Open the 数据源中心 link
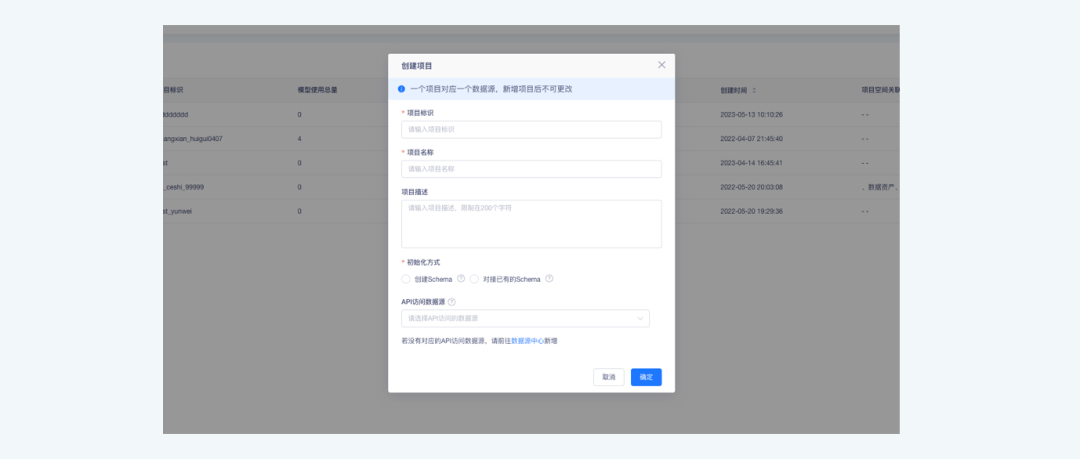The height and width of the screenshot is (459, 1080). pyautogui.click(x=528, y=340)
